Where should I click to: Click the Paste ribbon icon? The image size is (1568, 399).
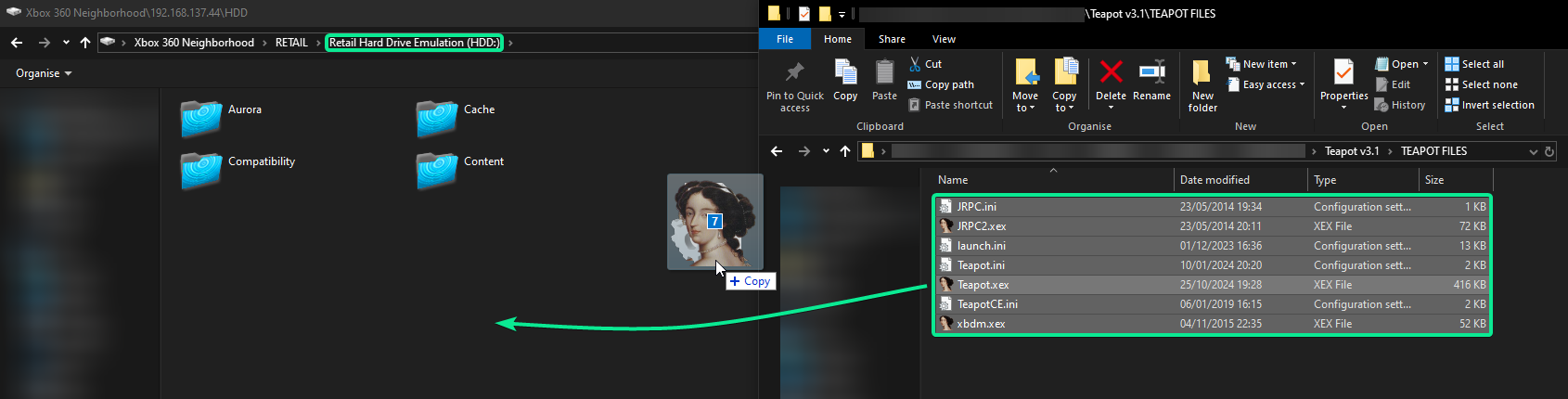[x=884, y=80]
